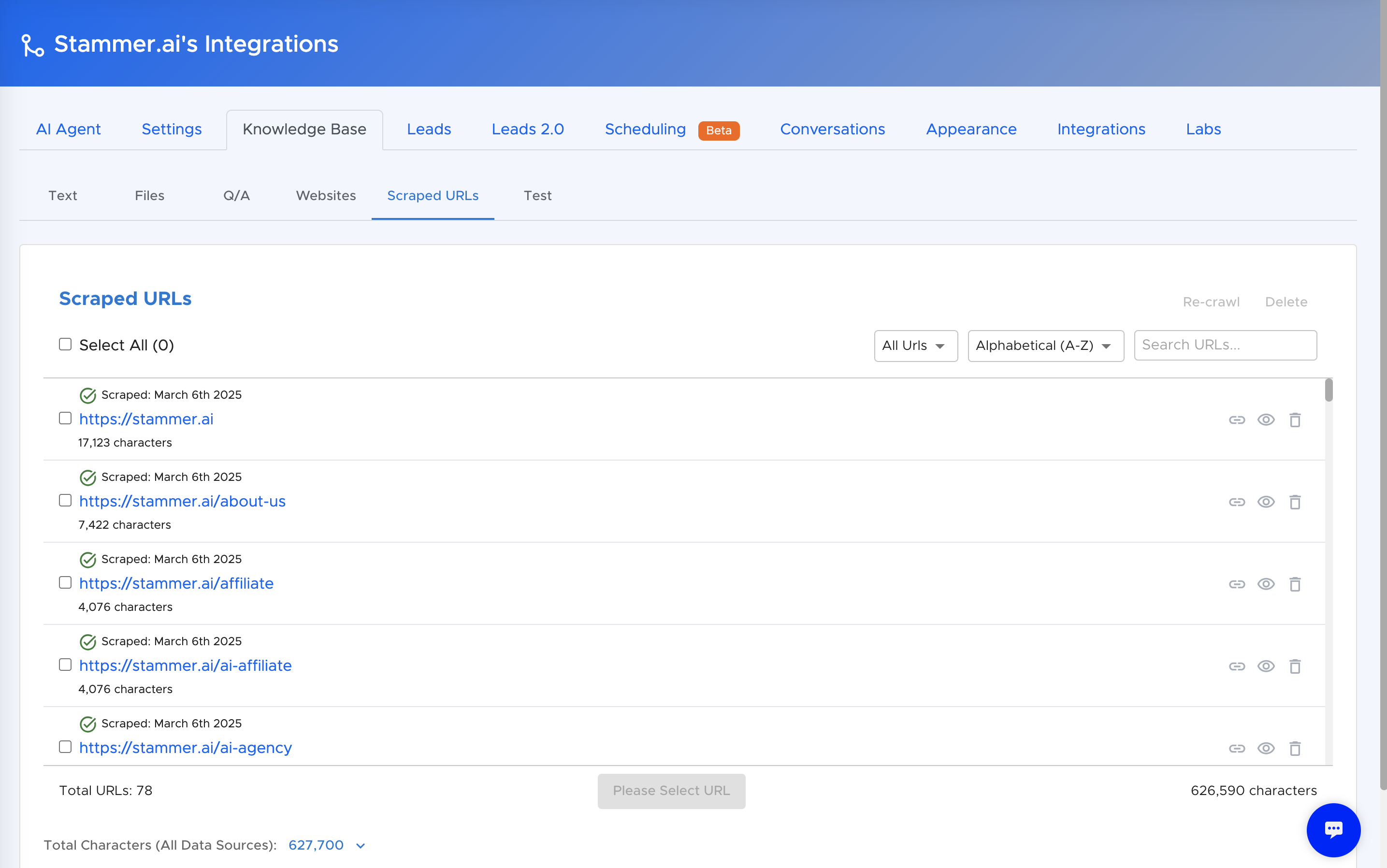
Task: Check the Select All checkbox
Action: (x=65, y=344)
